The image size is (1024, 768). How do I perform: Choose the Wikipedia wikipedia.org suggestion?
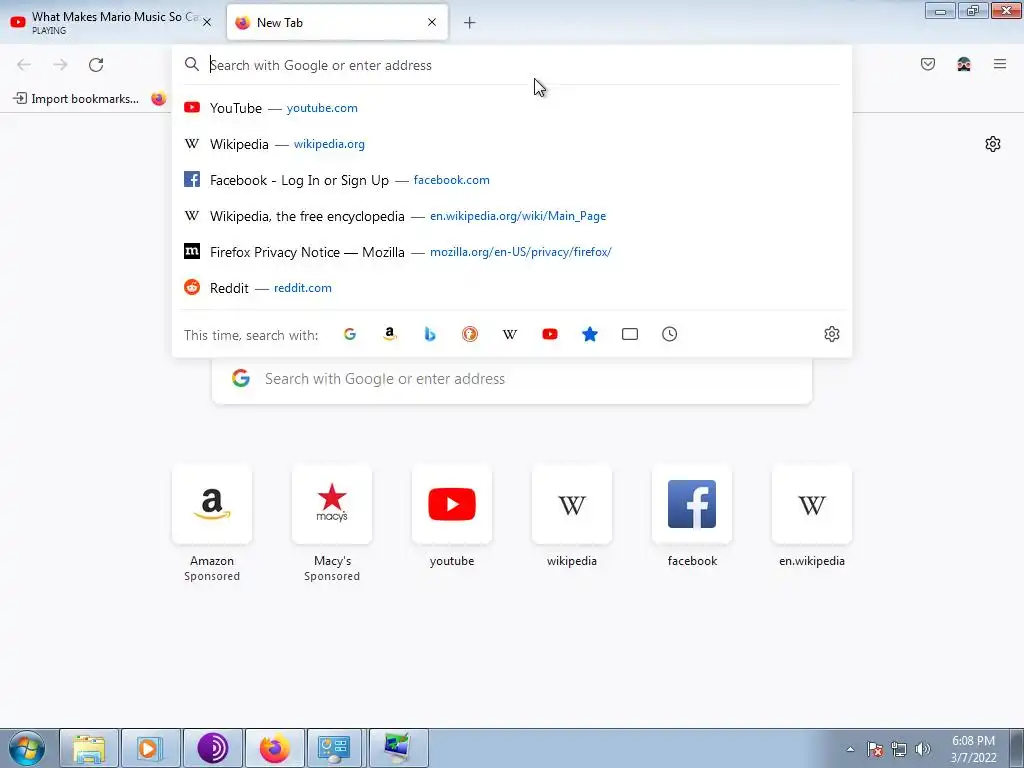(512, 144)
